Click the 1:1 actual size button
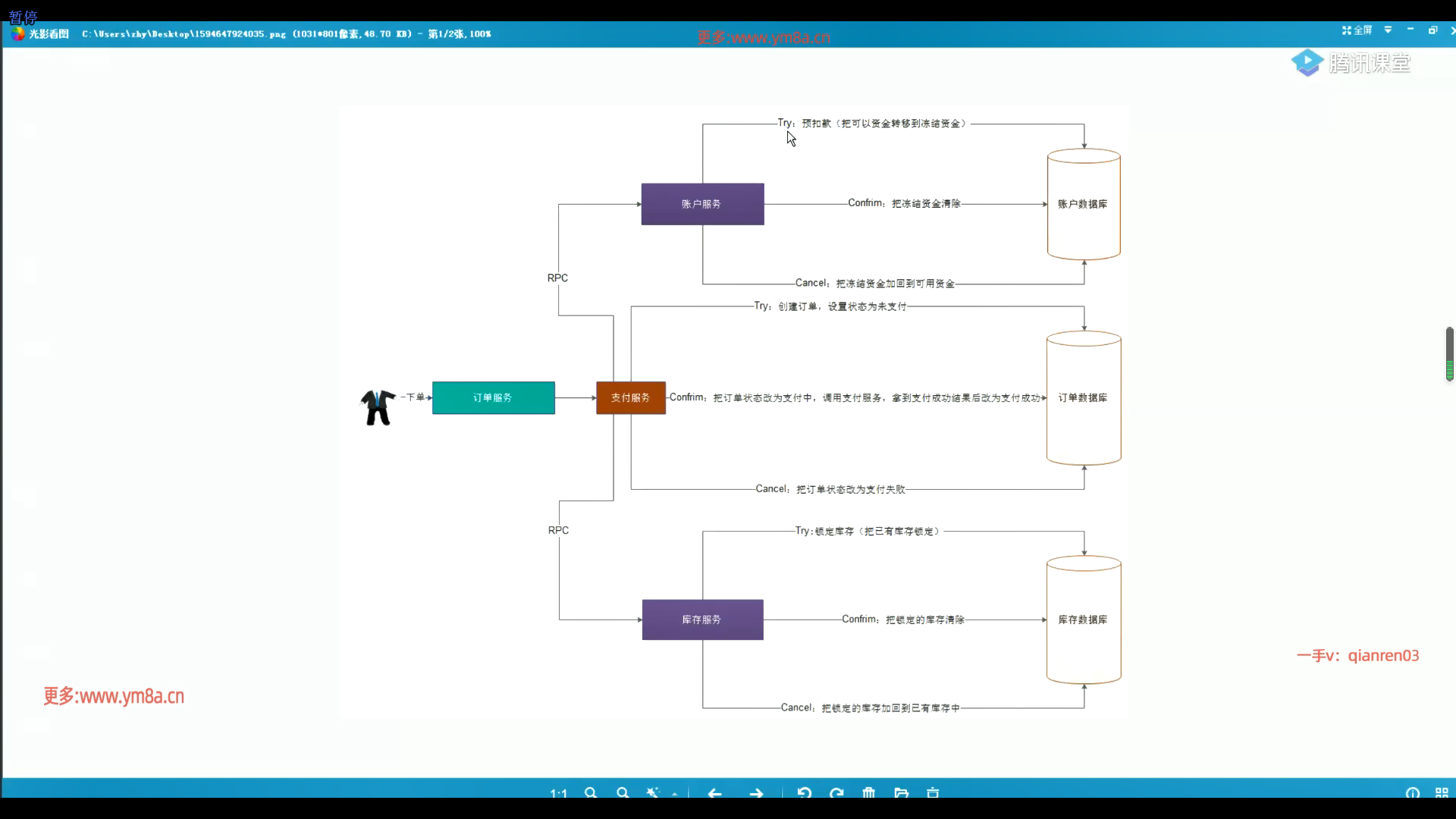 [559, 793]
